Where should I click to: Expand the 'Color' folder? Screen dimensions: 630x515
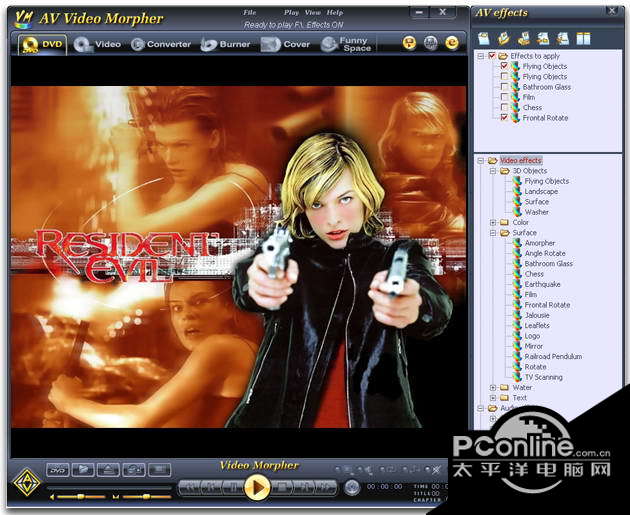pyautogui.click(x=493, y=222)
